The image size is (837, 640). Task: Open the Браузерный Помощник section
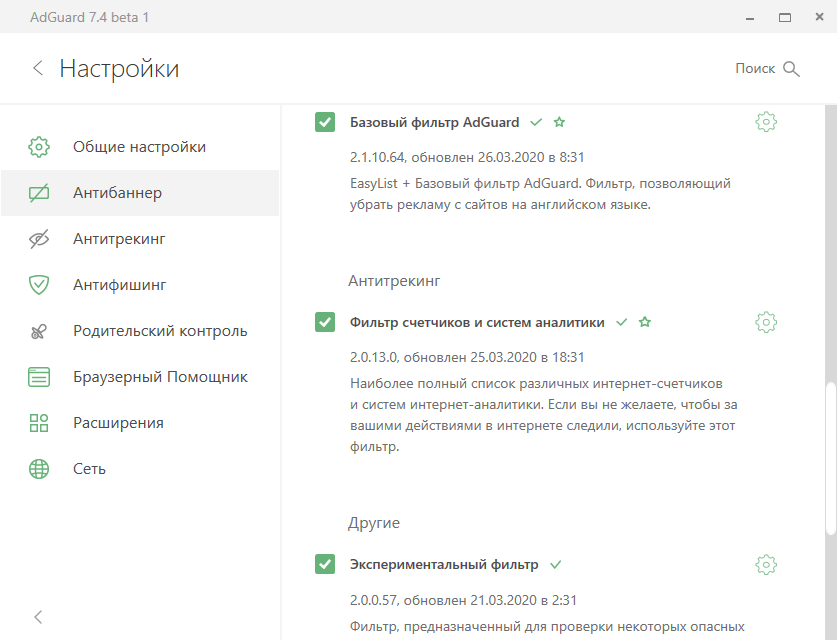tap(160, 377)
